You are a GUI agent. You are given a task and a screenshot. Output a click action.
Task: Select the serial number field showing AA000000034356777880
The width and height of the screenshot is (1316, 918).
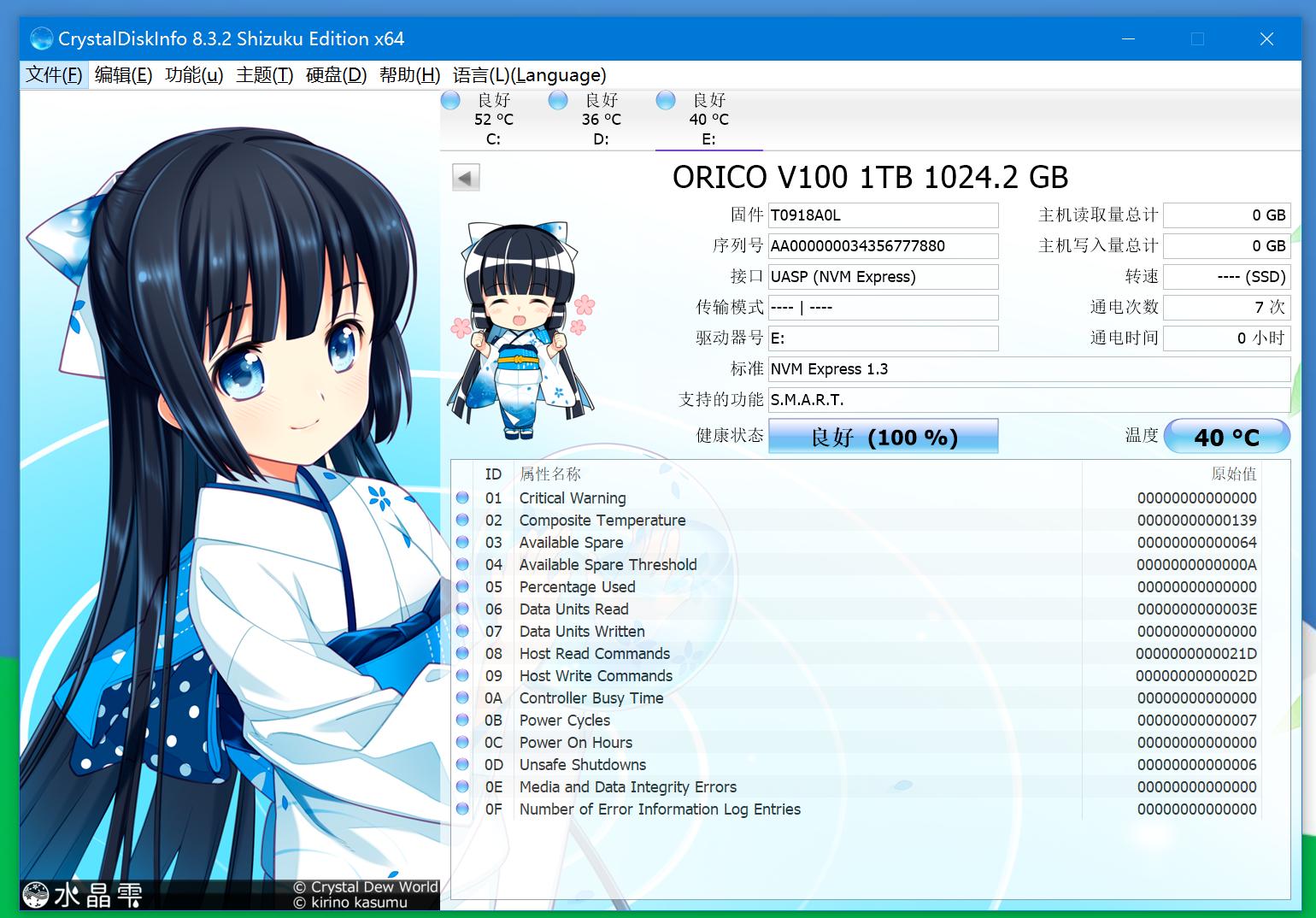tap(884, 245)
